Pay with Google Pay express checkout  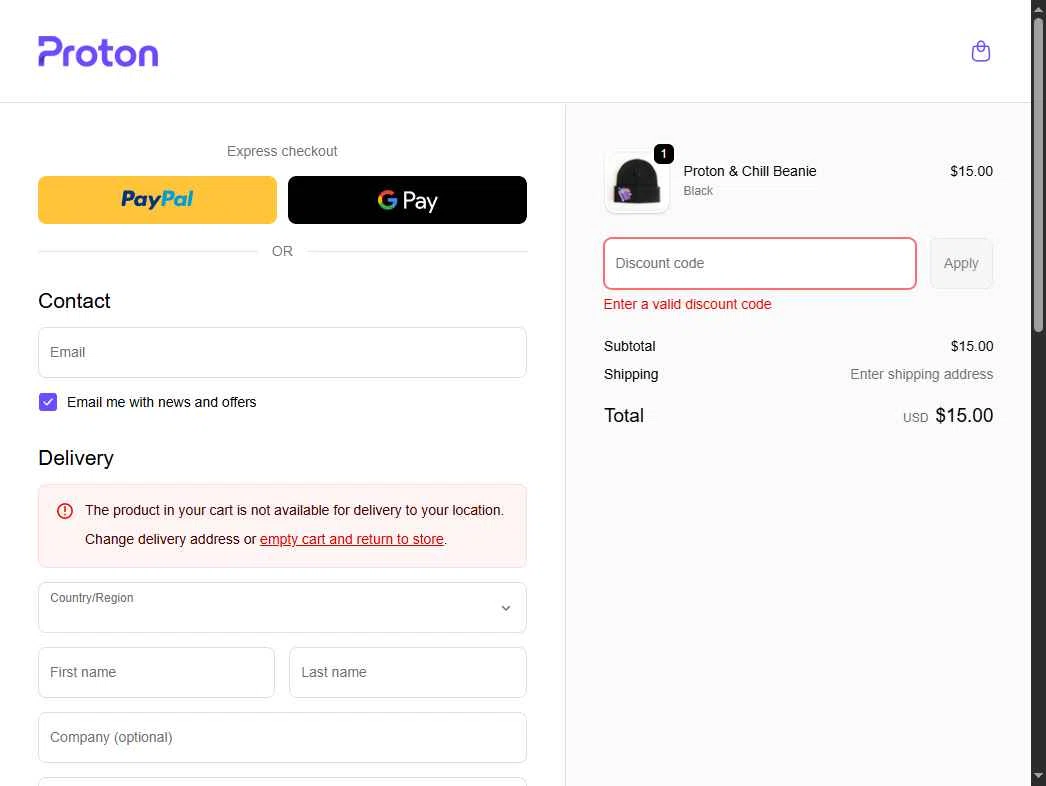407,200
